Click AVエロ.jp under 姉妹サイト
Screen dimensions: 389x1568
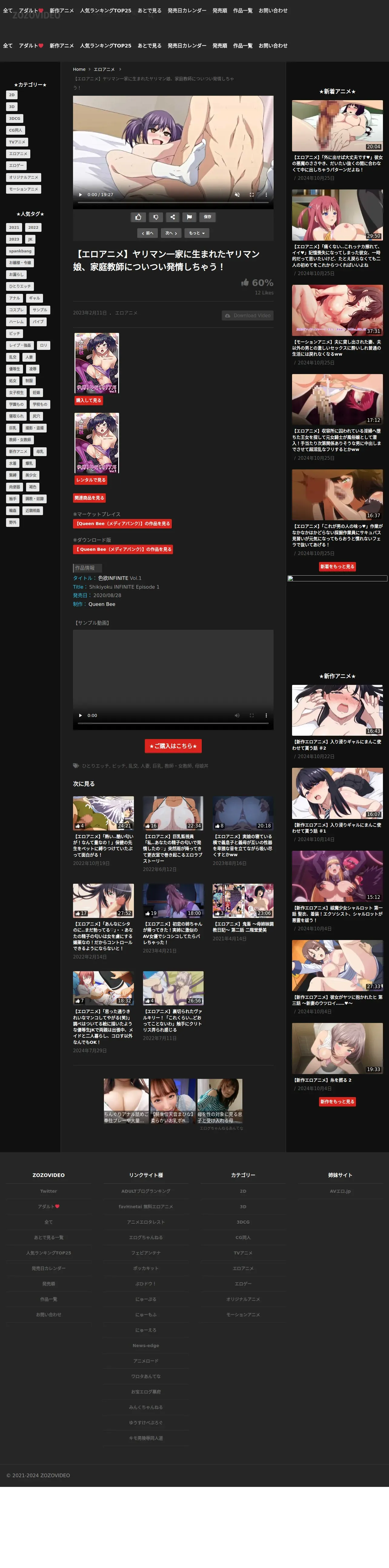pyautogui.click(x=340, y=1191)
